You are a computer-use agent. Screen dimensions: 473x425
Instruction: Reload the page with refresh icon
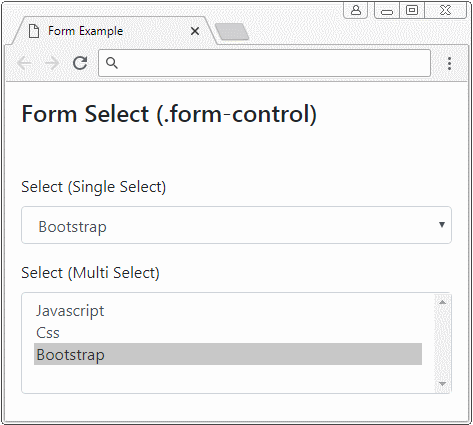[x=80, y=63]
